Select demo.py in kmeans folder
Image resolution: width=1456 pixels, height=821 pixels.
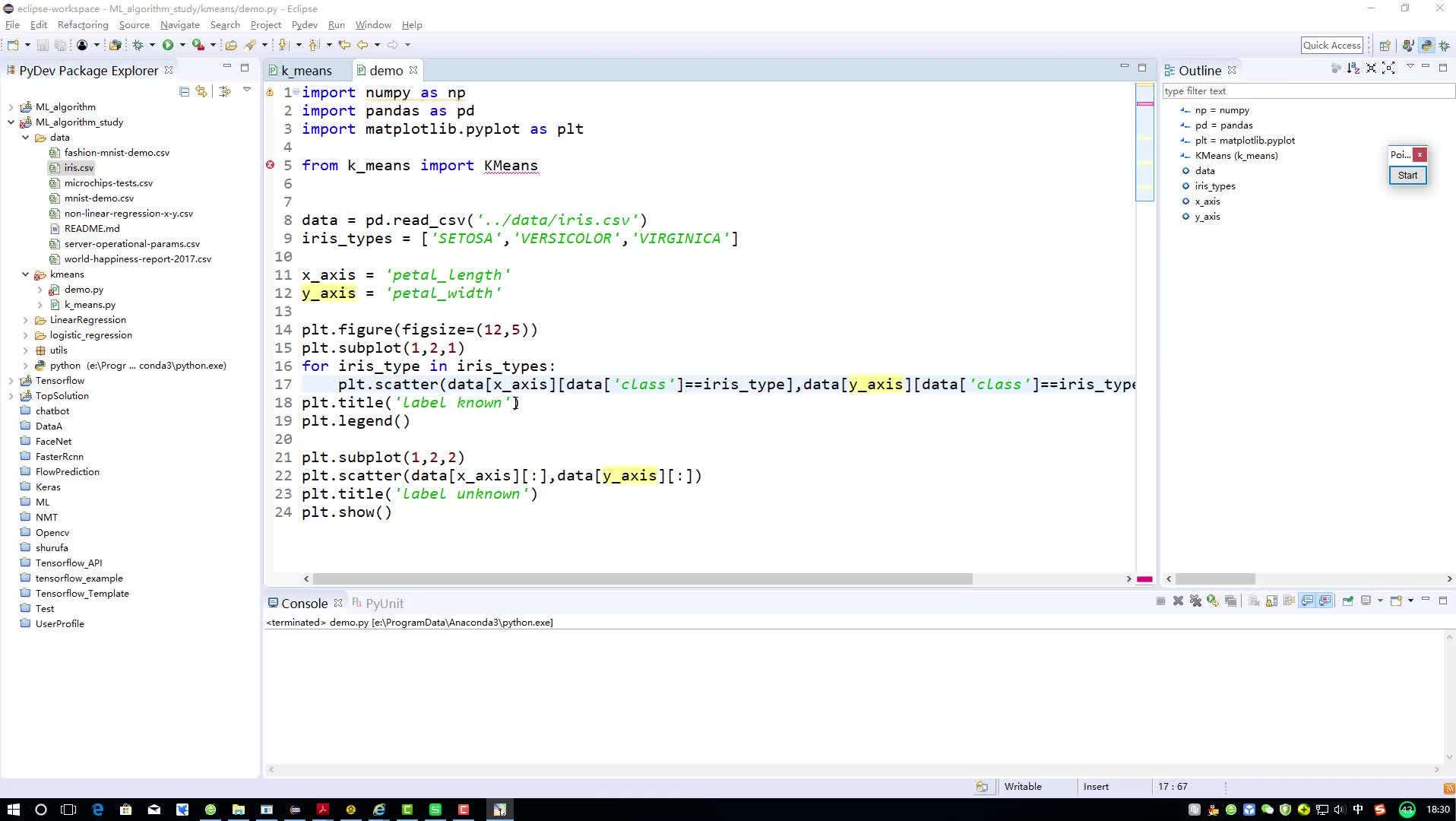84,290
